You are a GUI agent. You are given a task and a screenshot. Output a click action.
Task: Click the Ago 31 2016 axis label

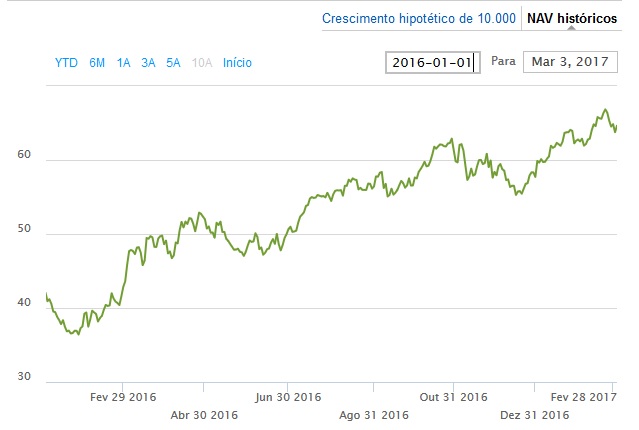374,415
